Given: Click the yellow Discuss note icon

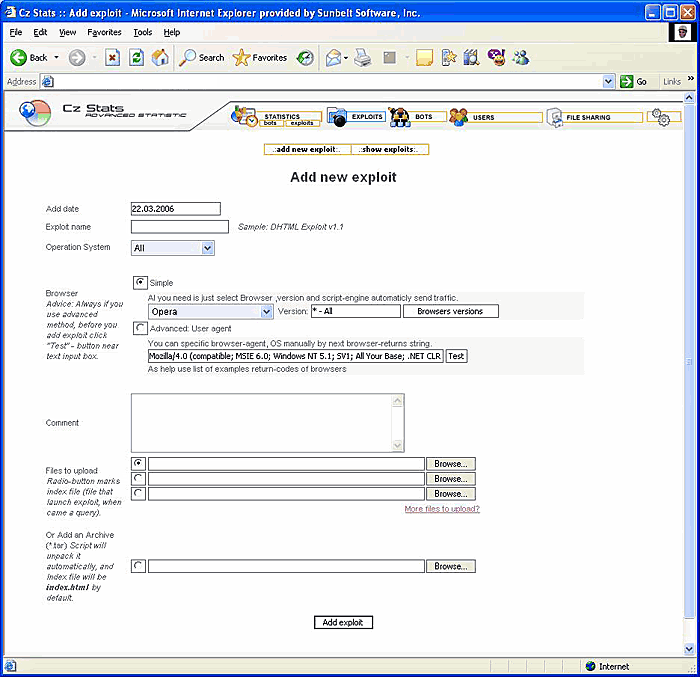Looking at the screenshot, I should (424, 58).
